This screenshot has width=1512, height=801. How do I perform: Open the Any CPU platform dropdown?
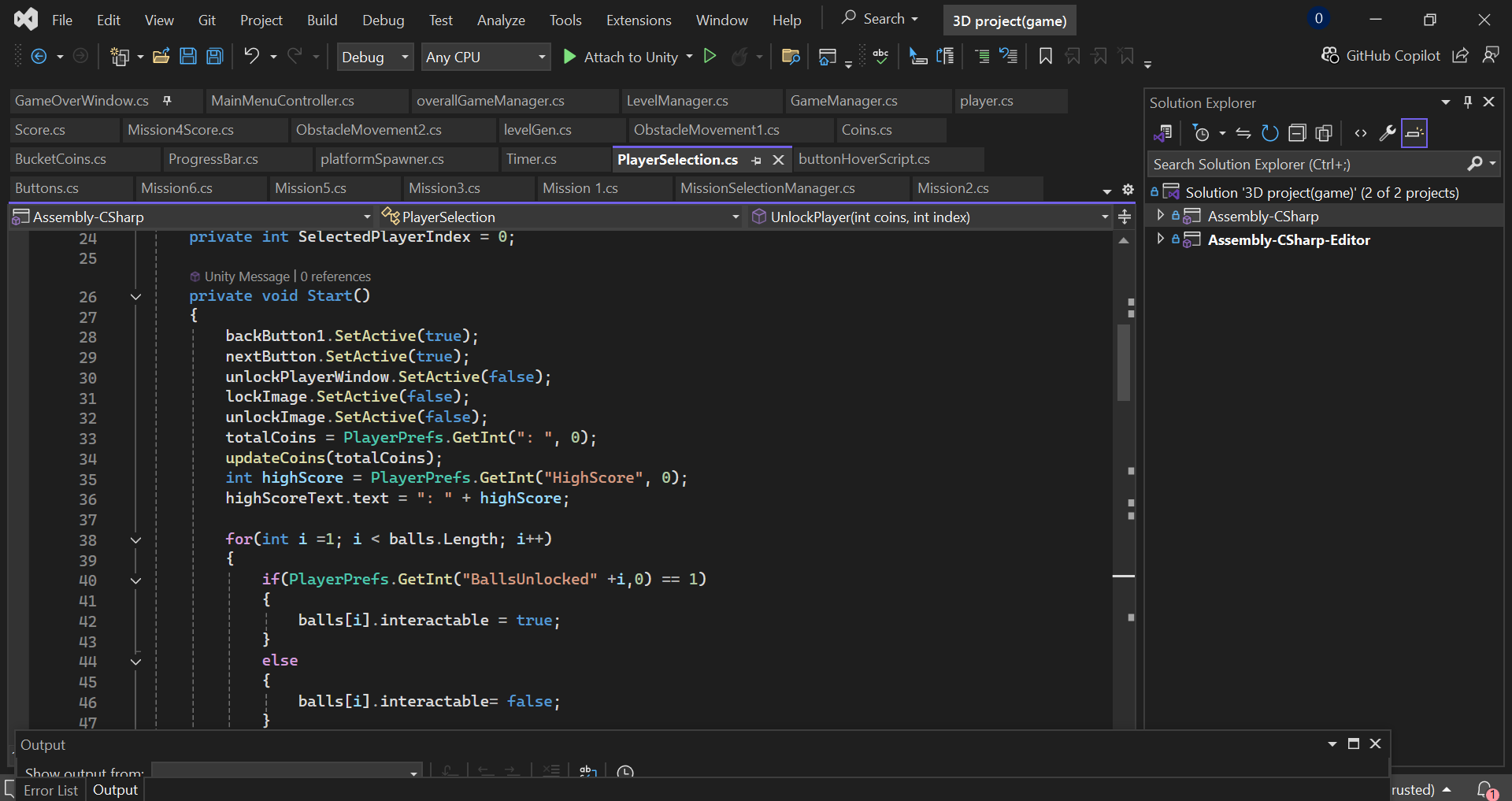pyautogui.click(x=485, y=57)
